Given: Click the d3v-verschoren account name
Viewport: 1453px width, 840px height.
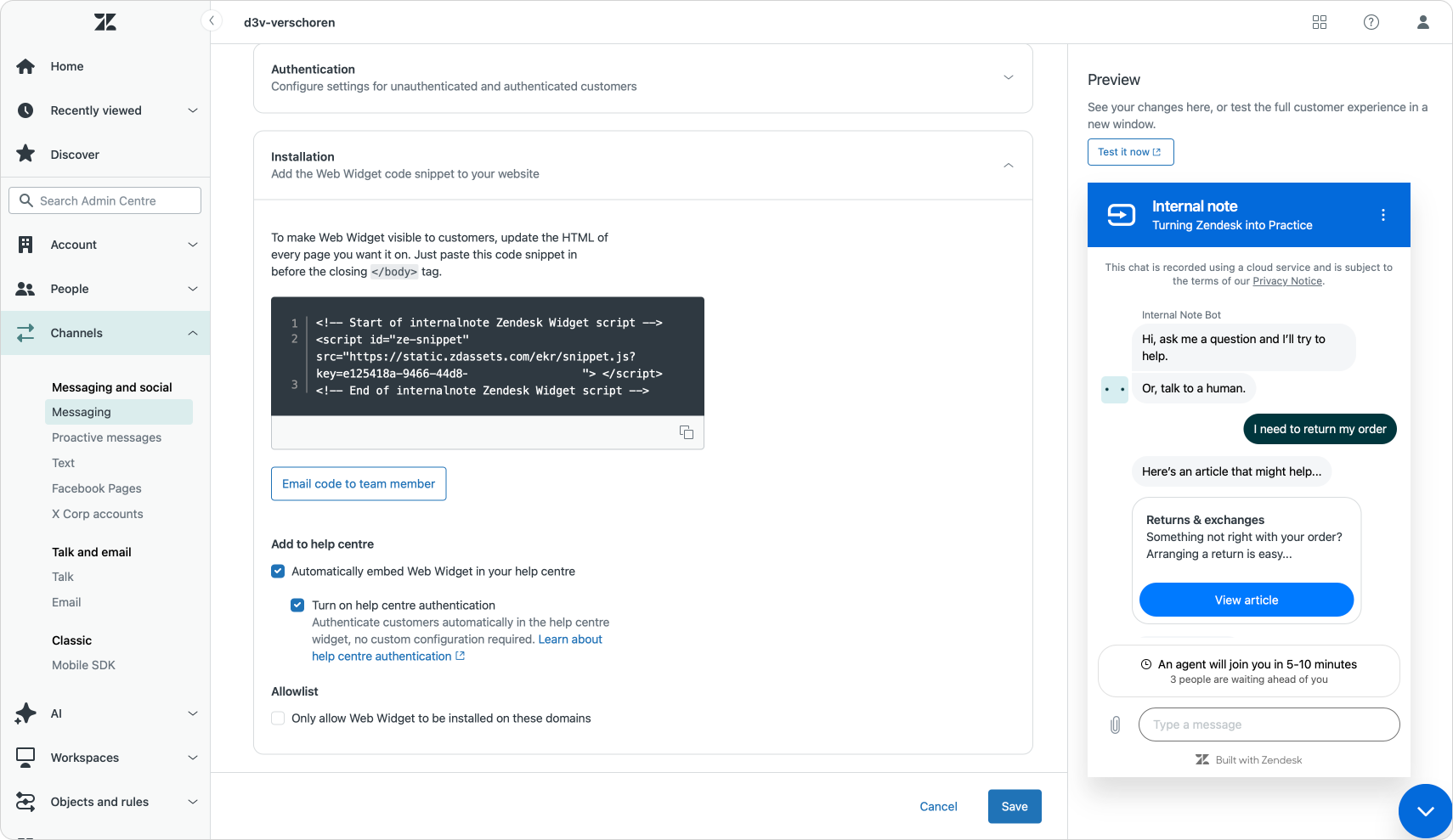Looking at the screenshot, I should 290,23.
